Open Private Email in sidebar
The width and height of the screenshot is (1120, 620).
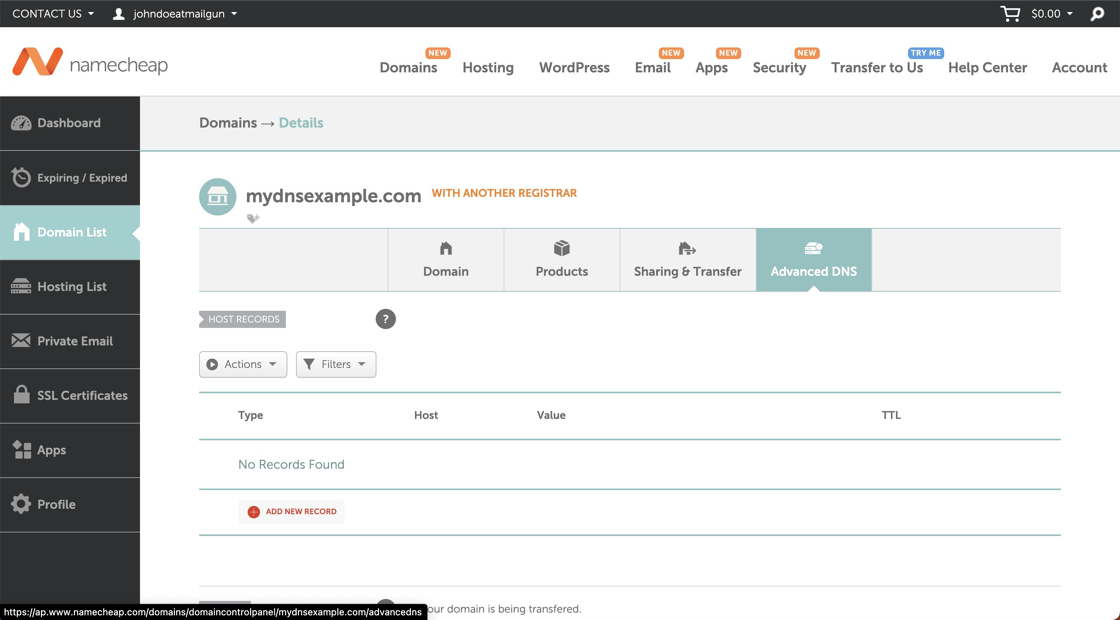(x=70, y=341)
